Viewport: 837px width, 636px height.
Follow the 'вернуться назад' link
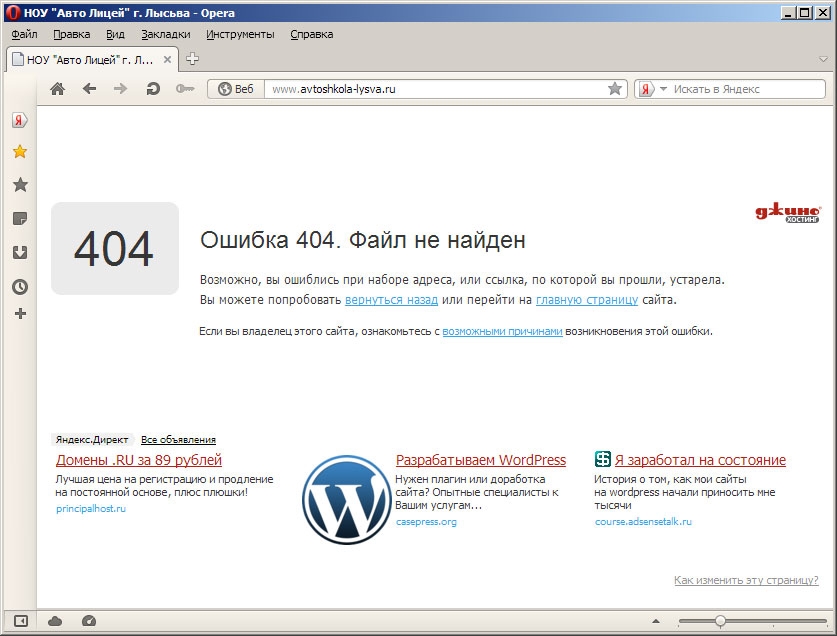pyautogui.click(x=391, y=300)
